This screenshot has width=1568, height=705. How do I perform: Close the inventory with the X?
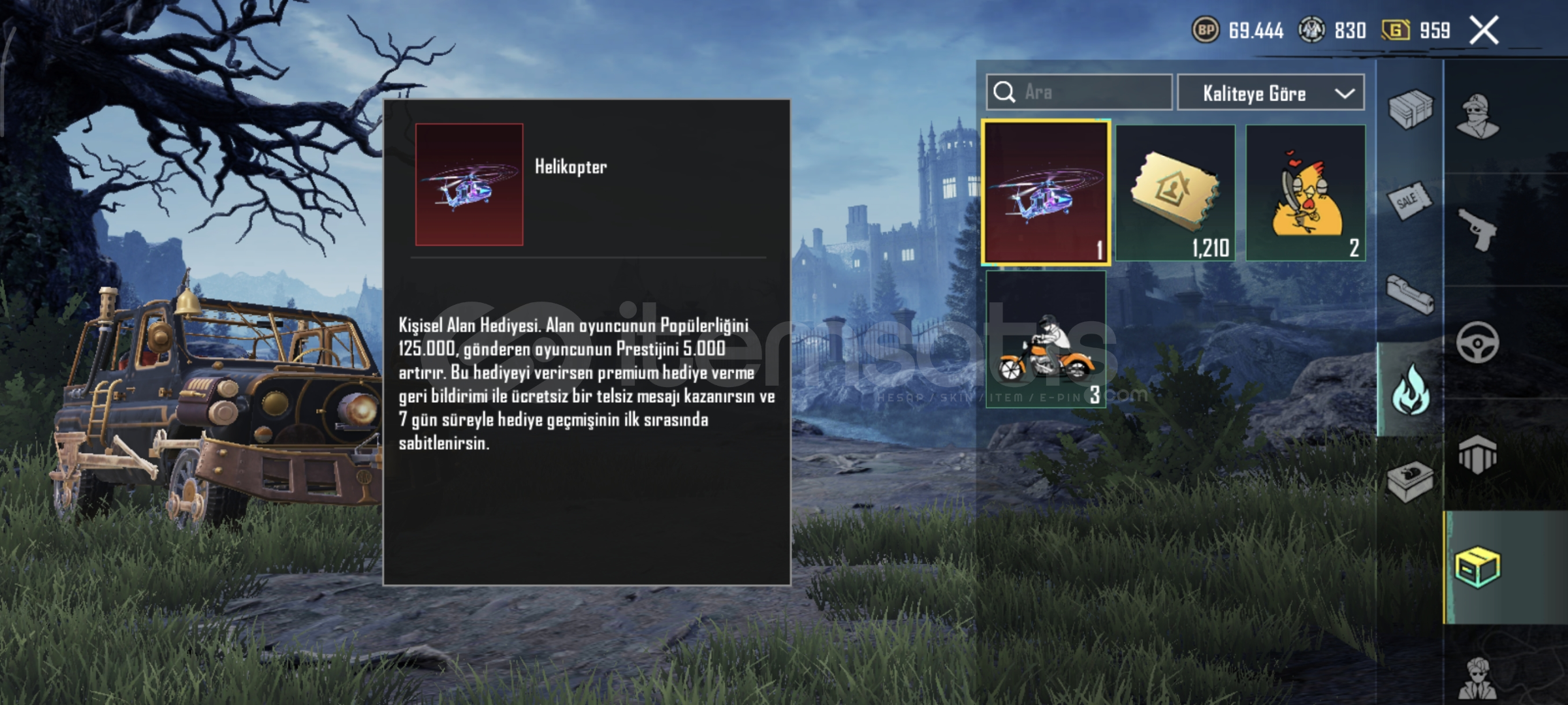tap(1484, 30)
